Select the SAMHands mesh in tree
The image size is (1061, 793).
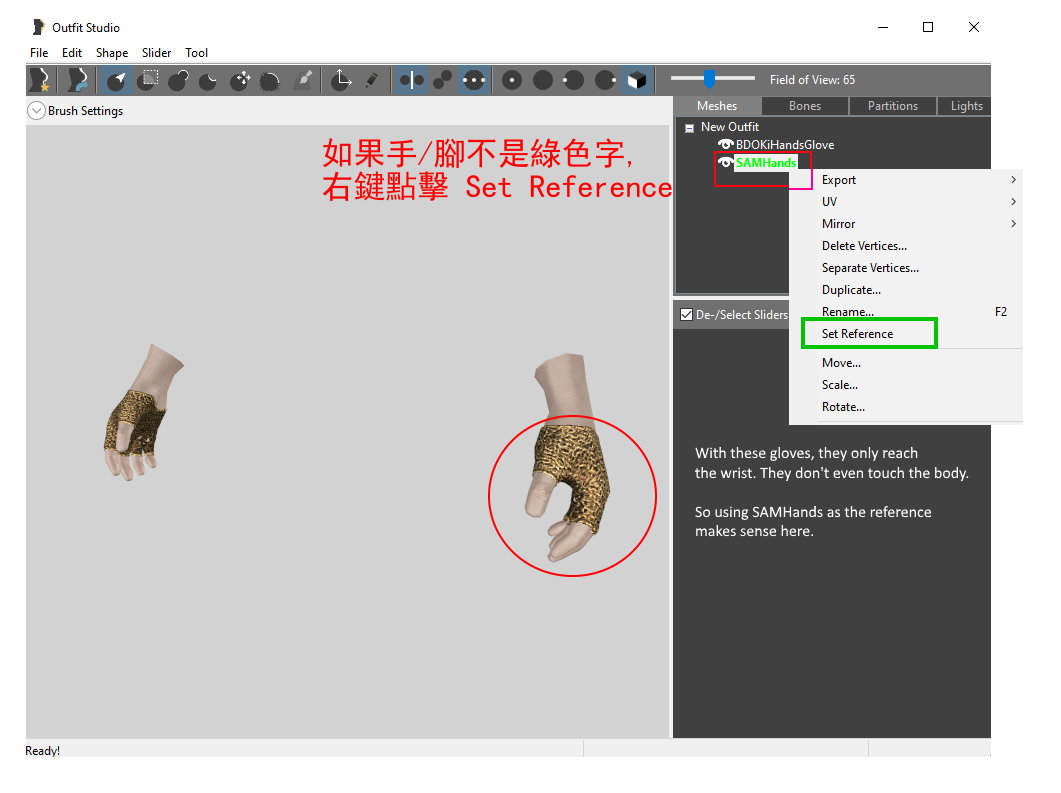click(766, 162)
